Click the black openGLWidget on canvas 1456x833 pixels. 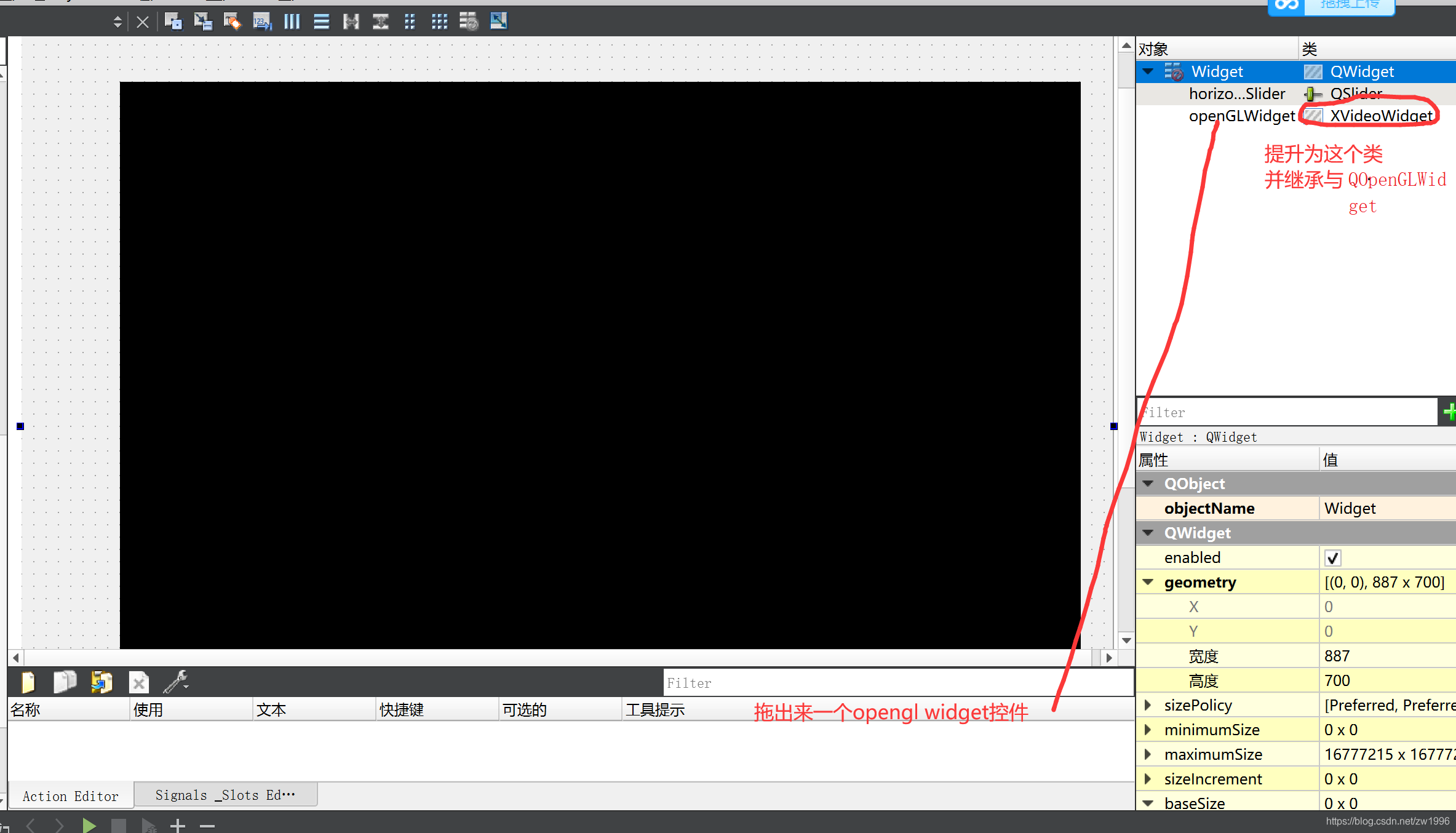[x=600, y=365]
